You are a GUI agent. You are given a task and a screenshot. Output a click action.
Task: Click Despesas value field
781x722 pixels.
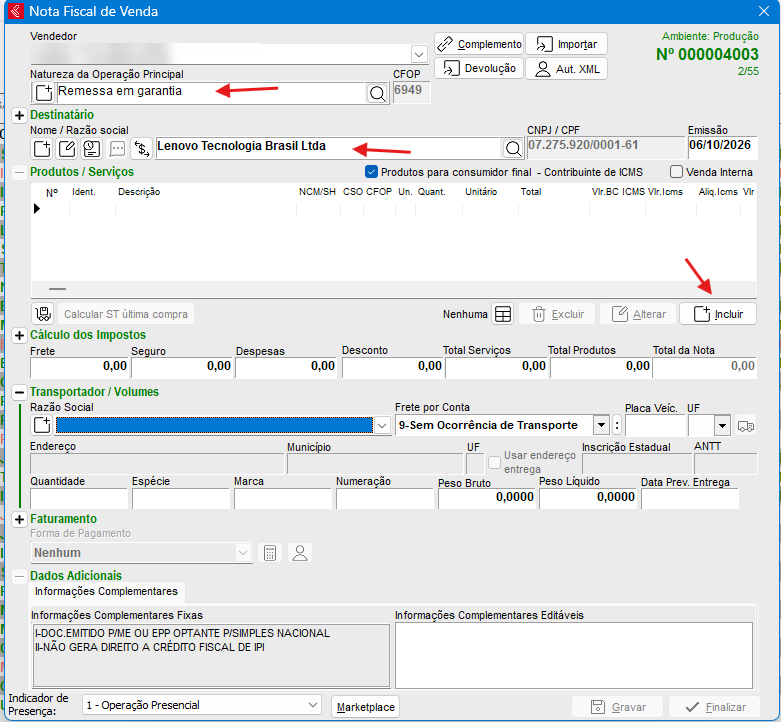(286, 367)
